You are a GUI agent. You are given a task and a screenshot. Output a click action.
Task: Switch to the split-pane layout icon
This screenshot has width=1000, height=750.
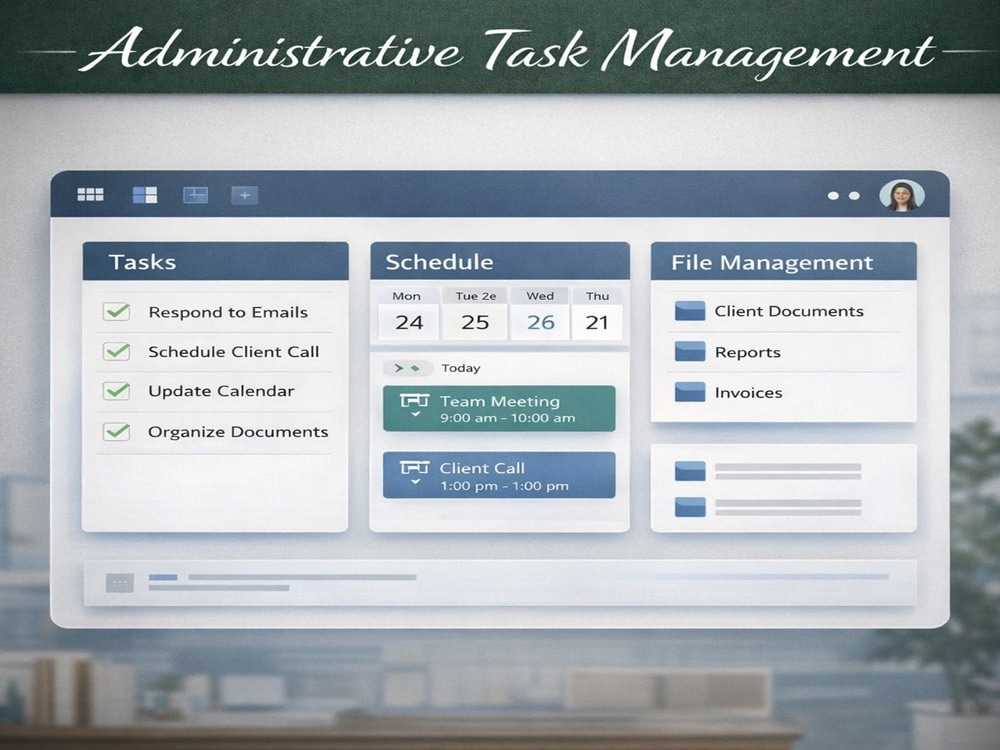[195, 195]
